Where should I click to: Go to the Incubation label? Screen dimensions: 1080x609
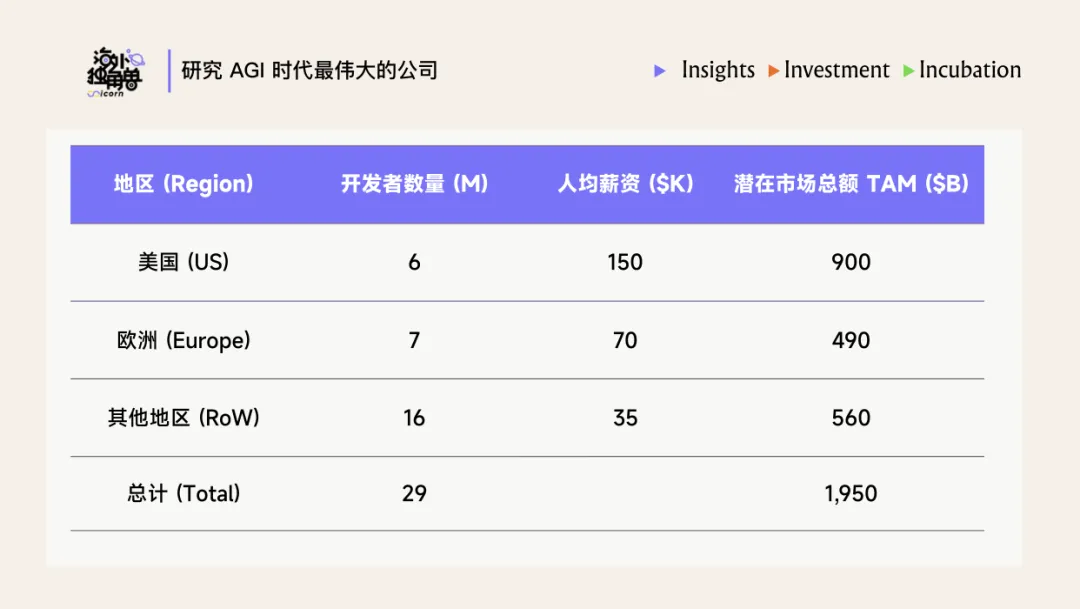tap(970, 70)
